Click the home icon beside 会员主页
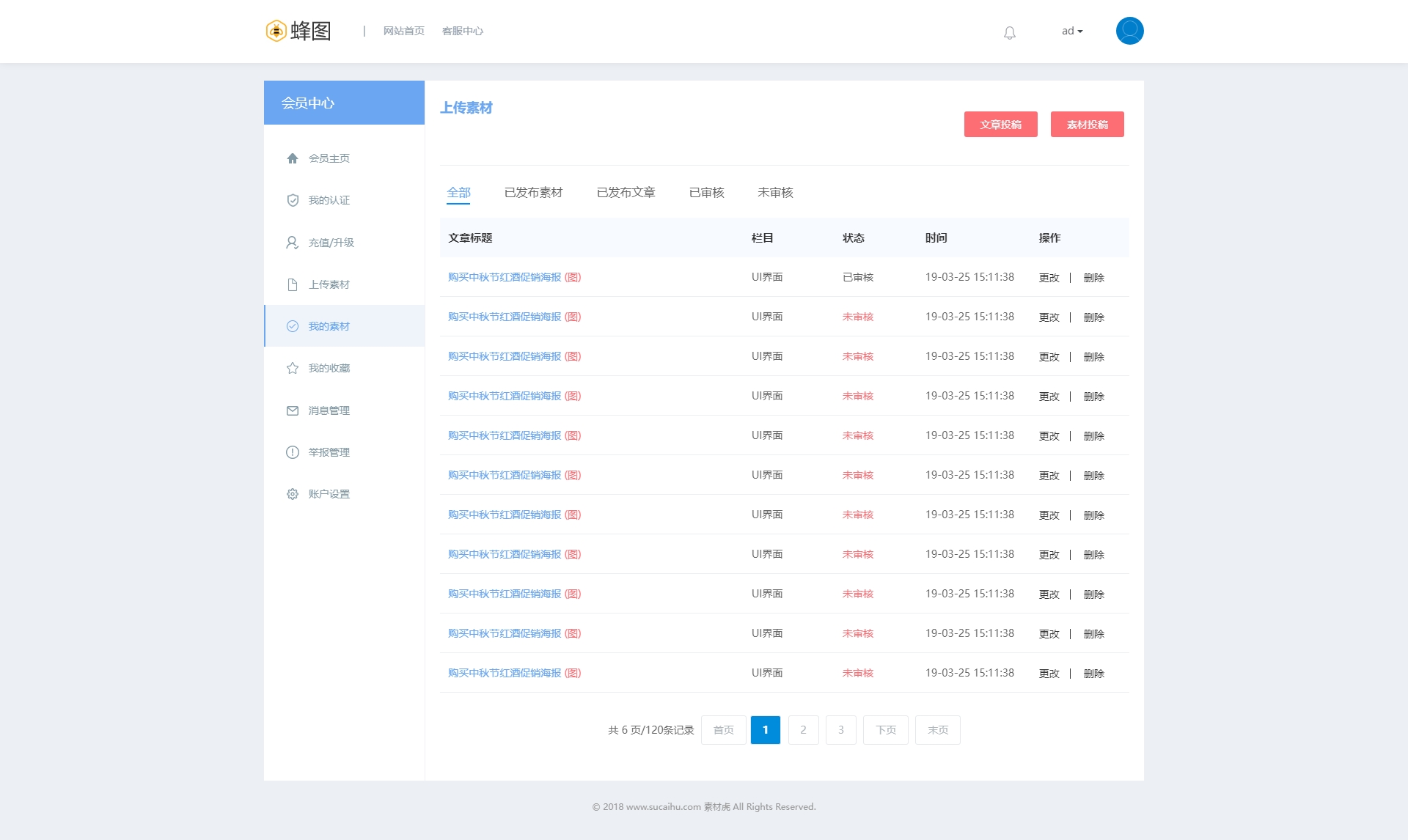Screen dimensions: 1408x840 point(293,158)
